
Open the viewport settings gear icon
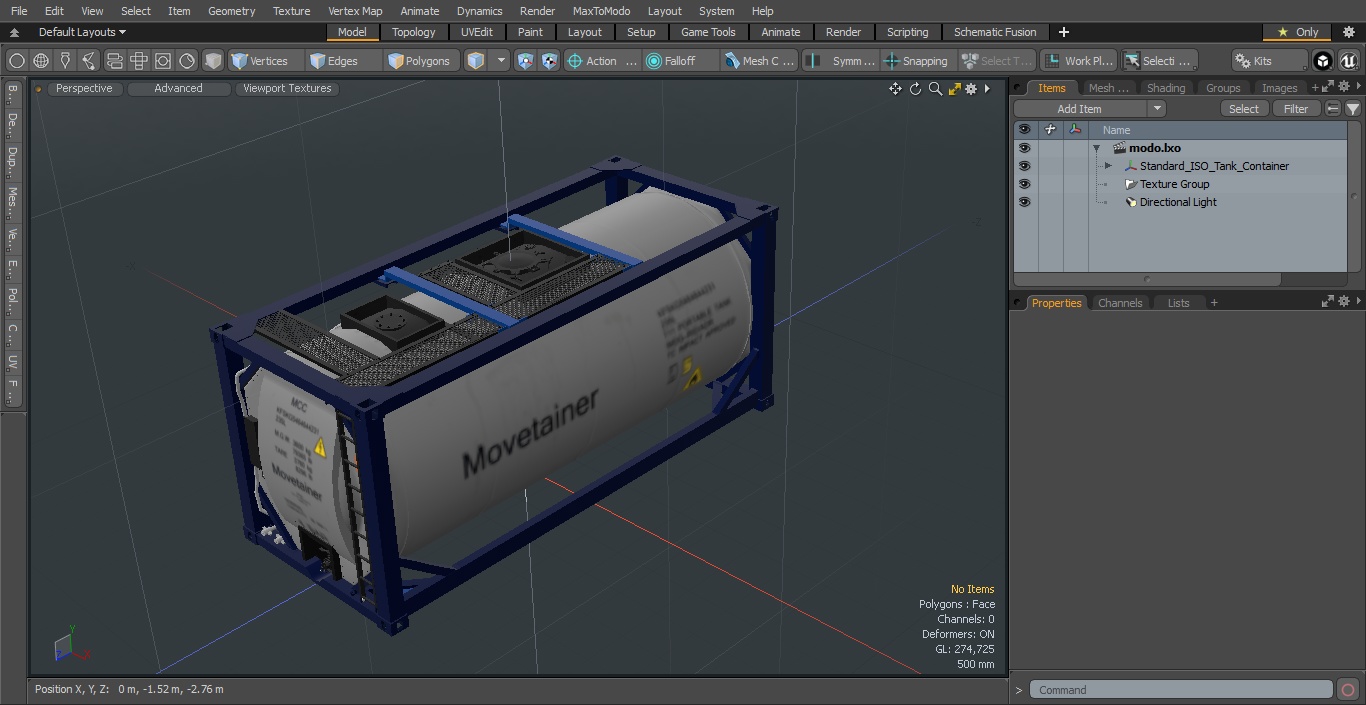point(970,89)
